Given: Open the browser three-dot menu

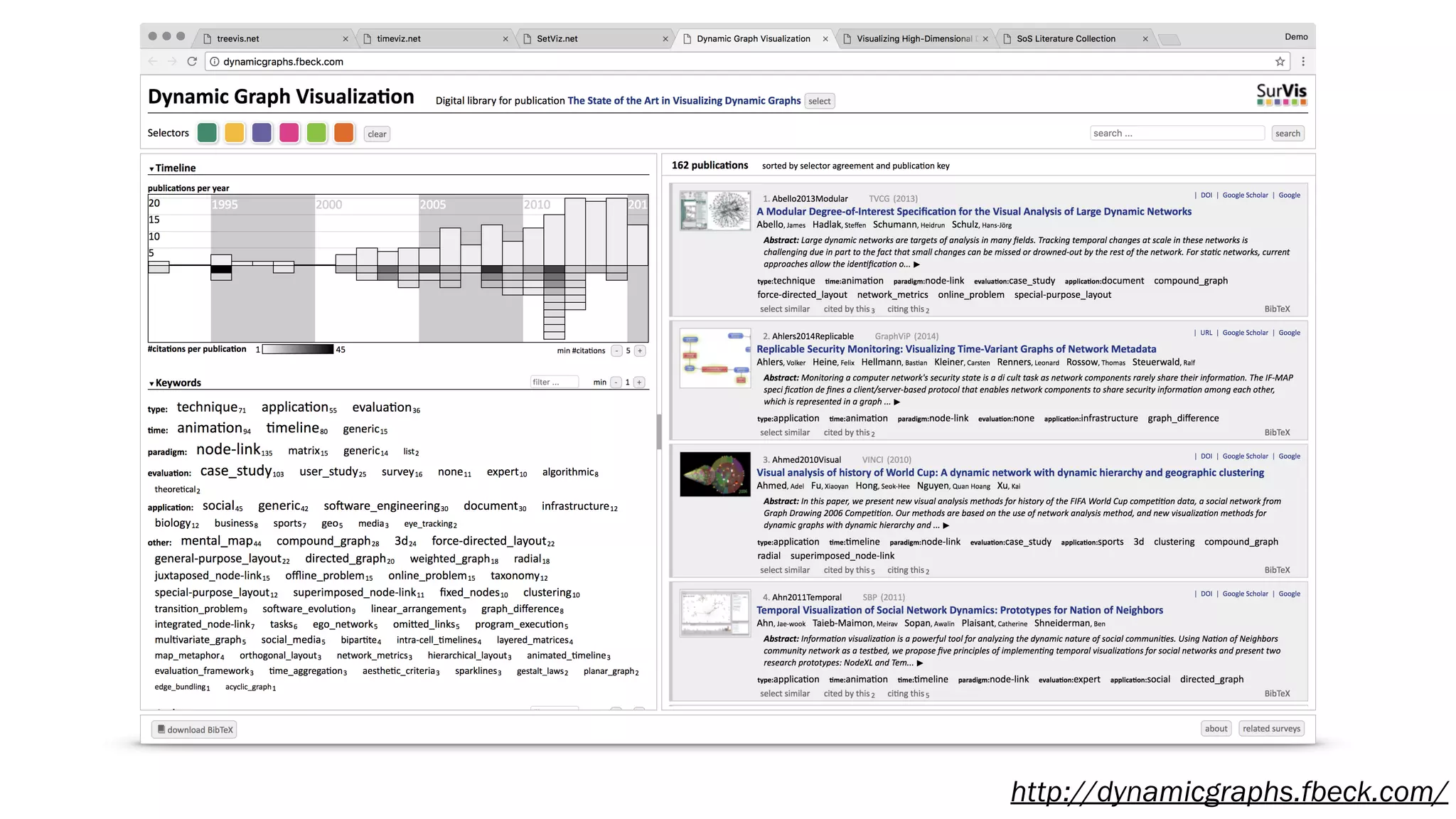Looking at the screenshot, I should 1302,62.
